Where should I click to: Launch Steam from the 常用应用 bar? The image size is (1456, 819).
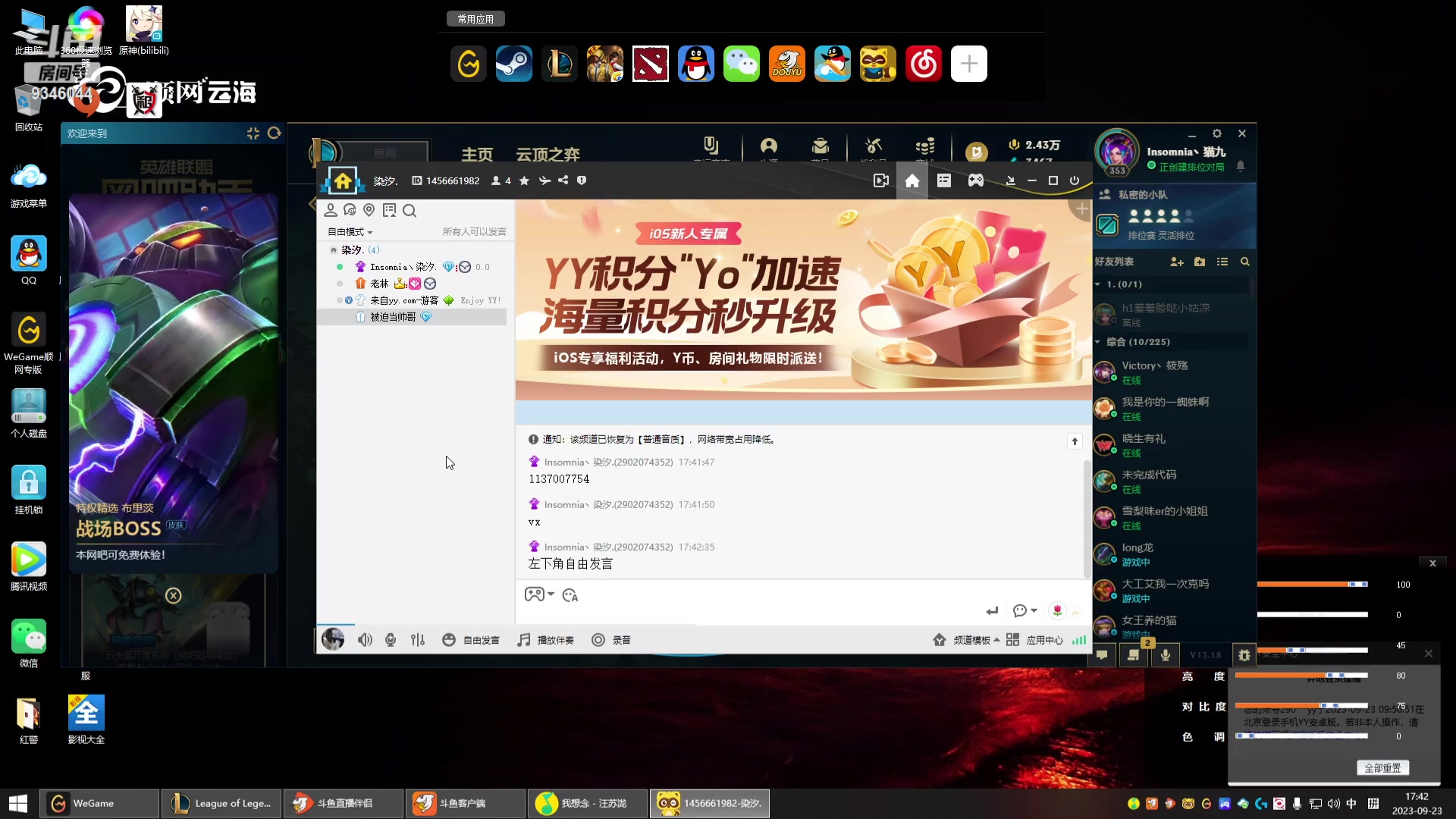pyautogui.click(x=514, y=64)
